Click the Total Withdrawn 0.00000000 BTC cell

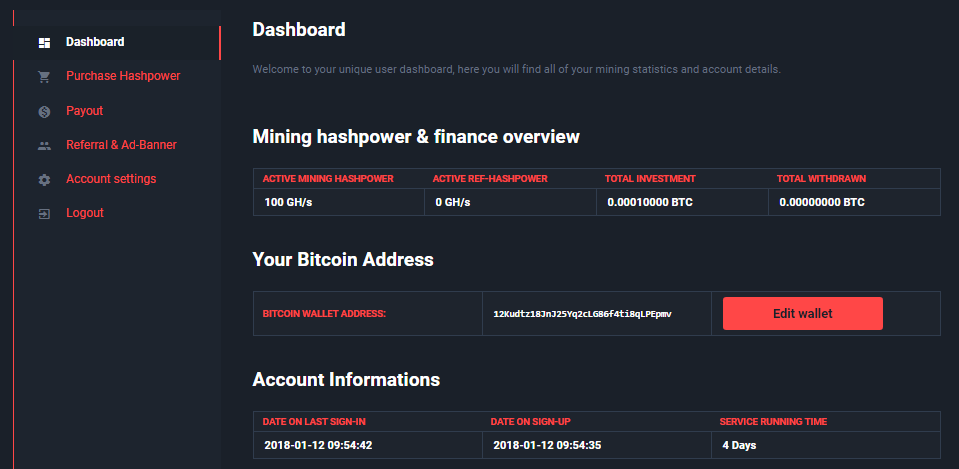coord(821,202)
